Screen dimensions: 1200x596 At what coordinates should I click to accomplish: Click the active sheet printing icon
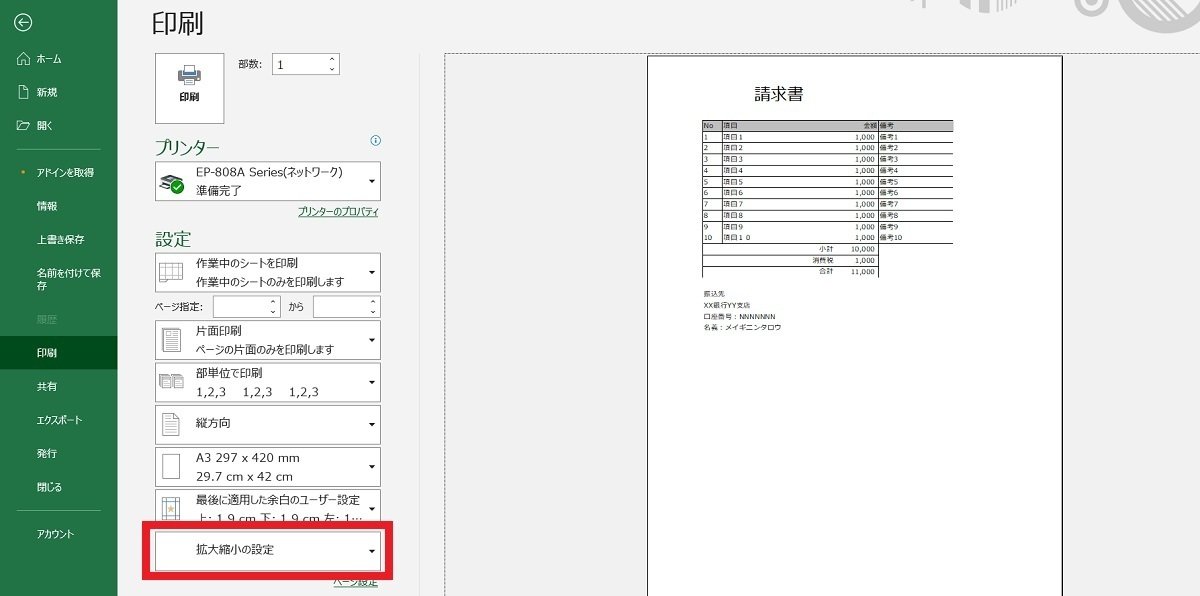[x=170, y=271]
